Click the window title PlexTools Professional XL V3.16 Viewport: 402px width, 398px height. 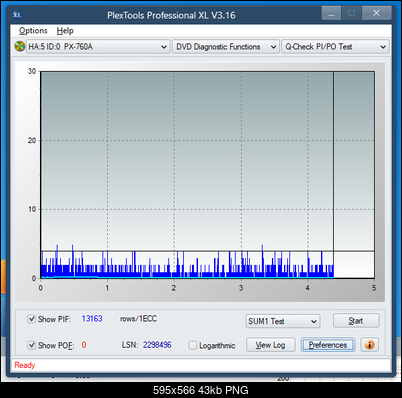point(171,15)
